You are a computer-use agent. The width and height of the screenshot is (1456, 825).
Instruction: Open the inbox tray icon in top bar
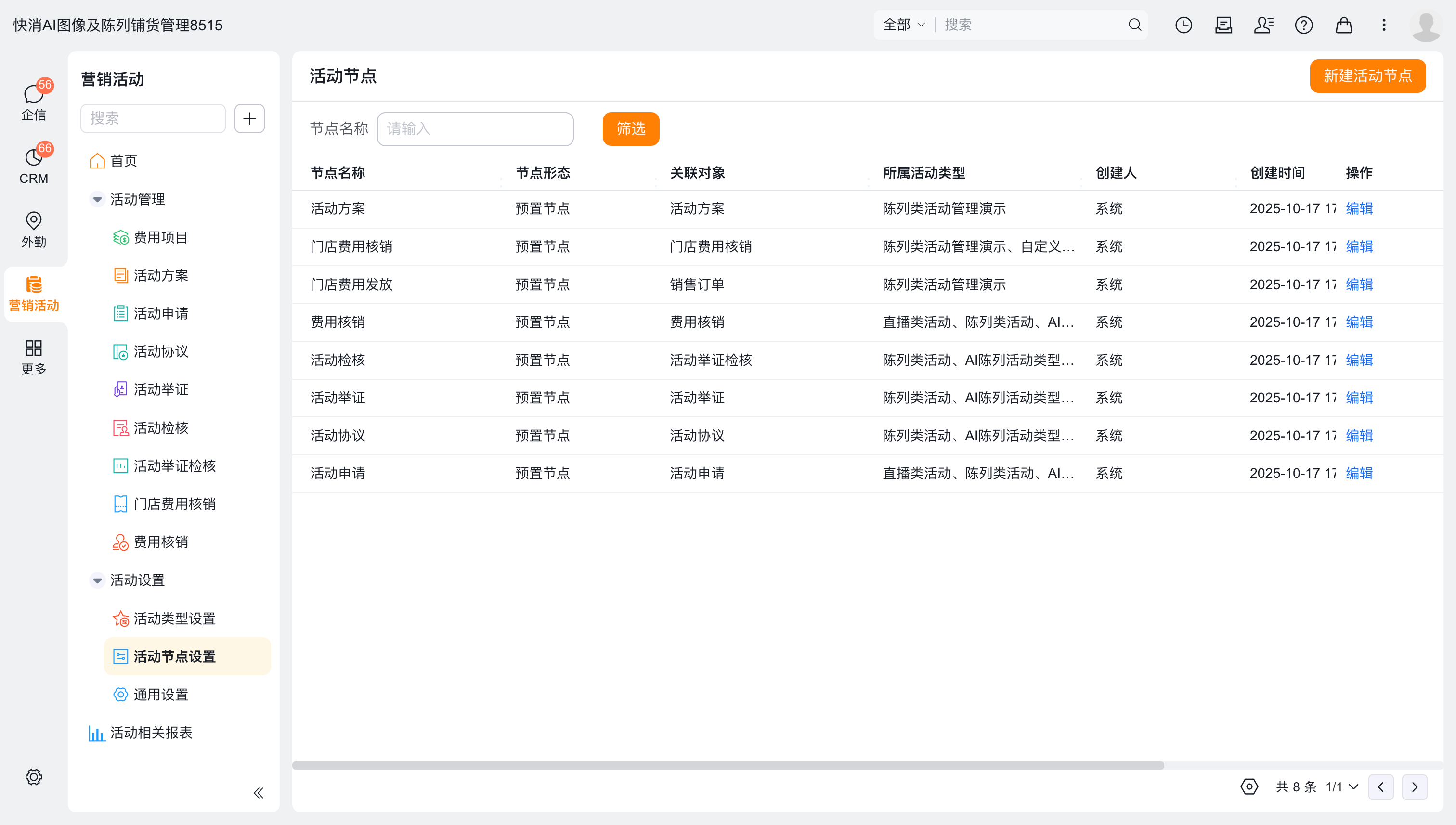(1223, 25)
